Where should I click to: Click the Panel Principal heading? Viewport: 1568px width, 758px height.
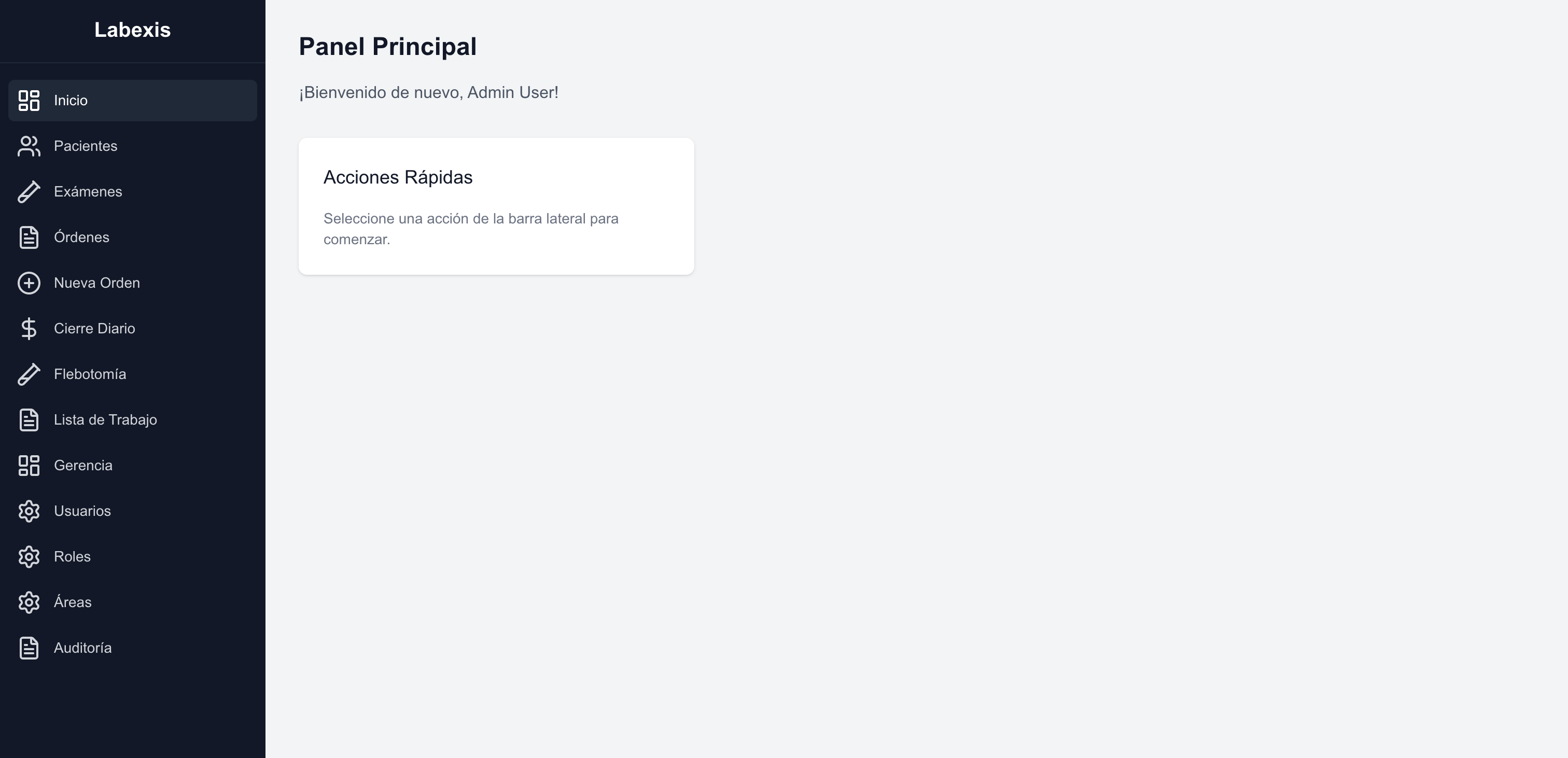387,47
